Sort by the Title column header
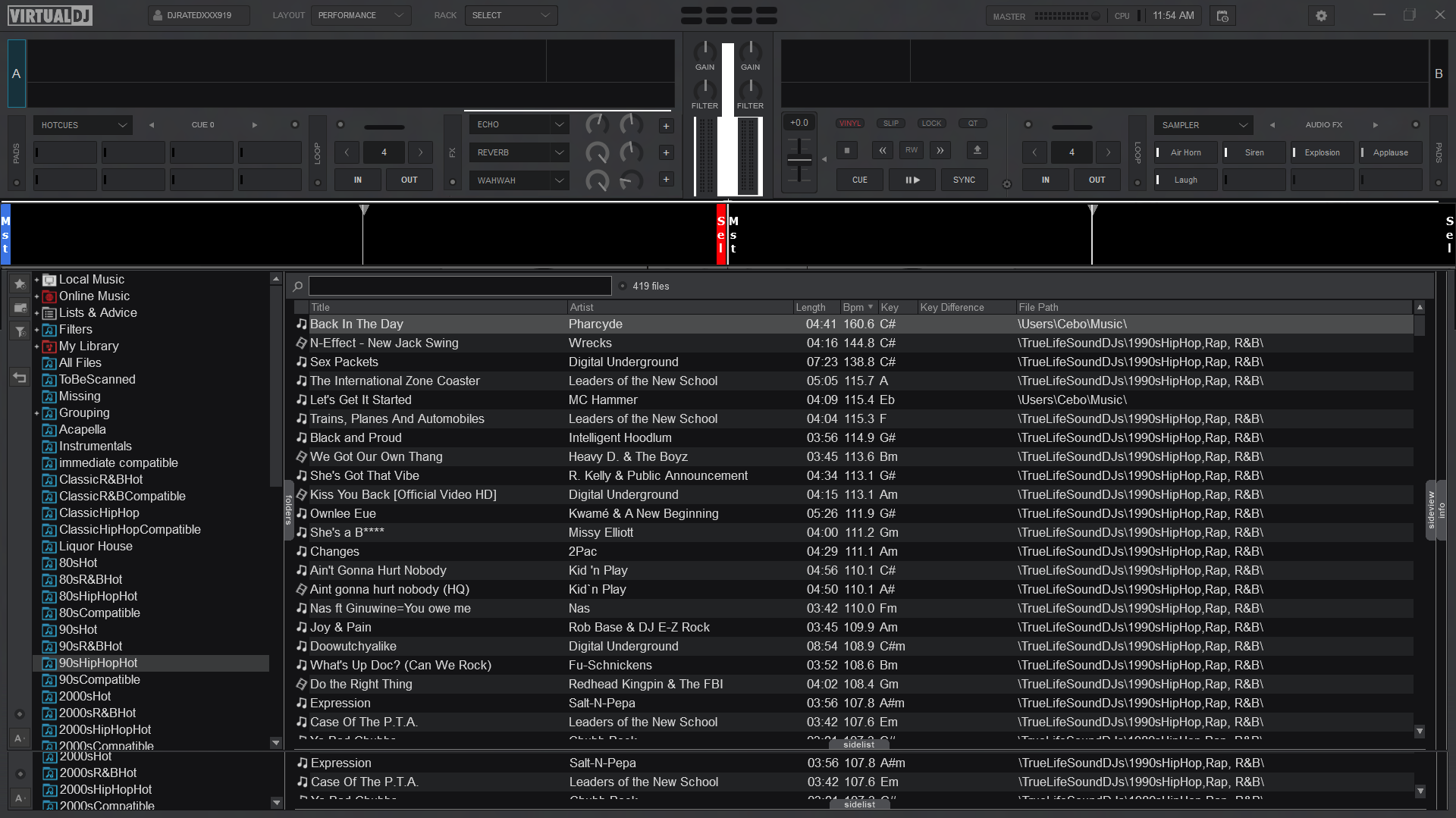The height and width of the screenshot is (818, 1456). point(438,307)
